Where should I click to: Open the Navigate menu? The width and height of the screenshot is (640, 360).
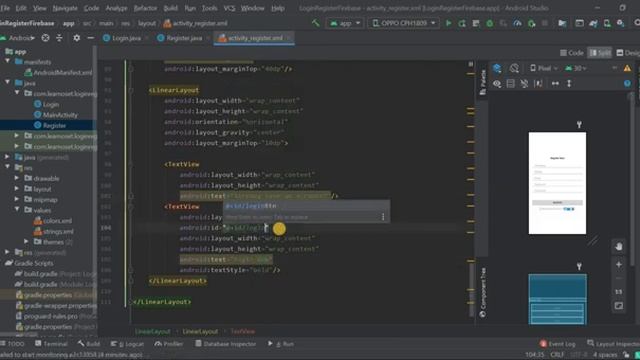coord(65,8)
